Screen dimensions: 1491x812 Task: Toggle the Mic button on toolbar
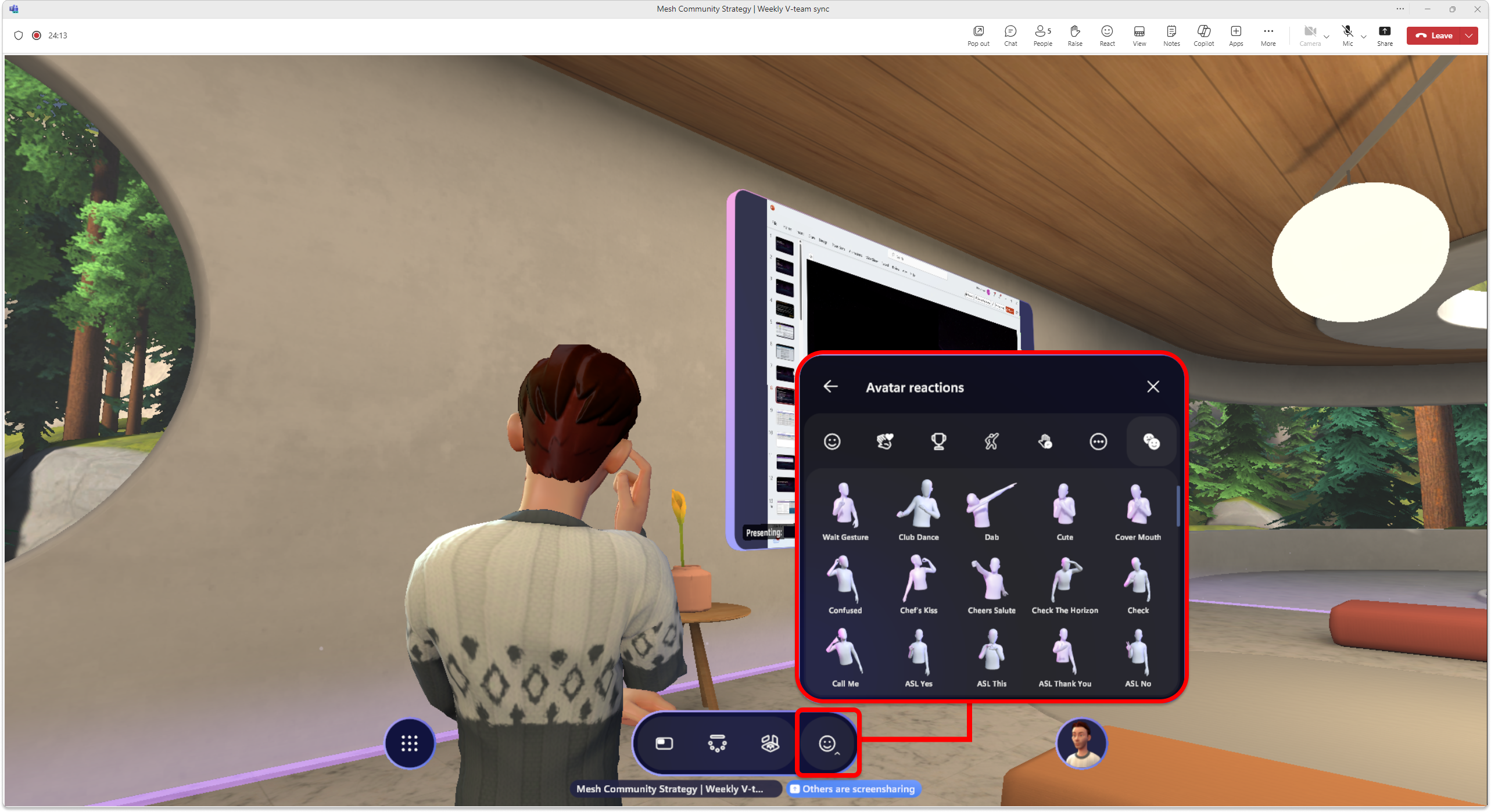click(x=1347, y=35)
